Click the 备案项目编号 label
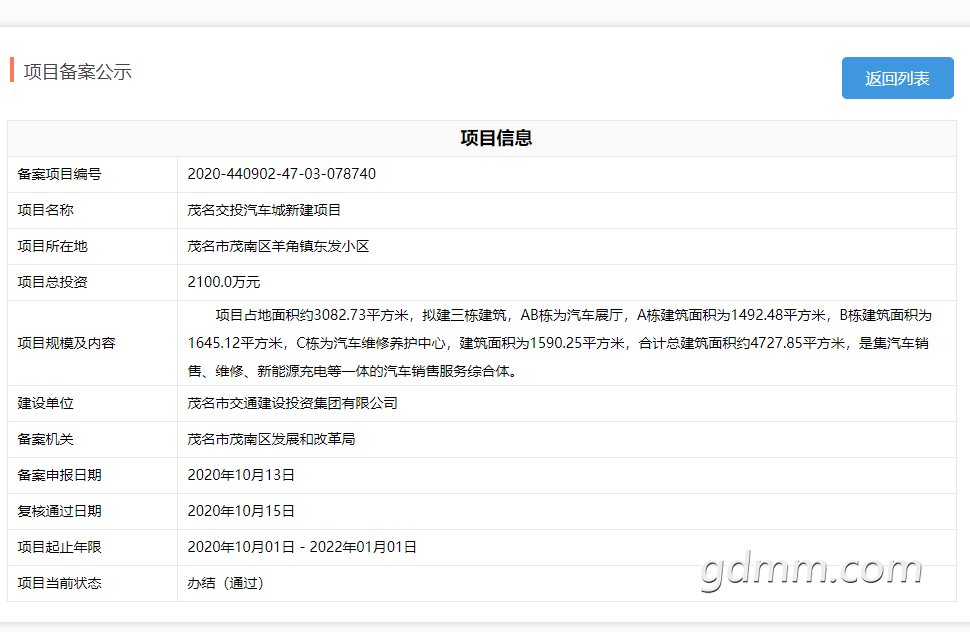 (x=59, y=174)
